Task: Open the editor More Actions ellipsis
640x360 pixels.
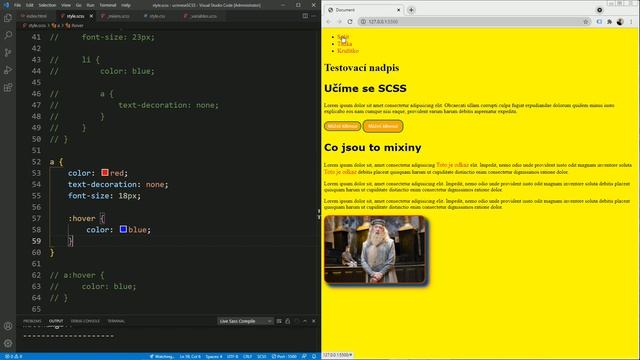Action: click(313, 16)
